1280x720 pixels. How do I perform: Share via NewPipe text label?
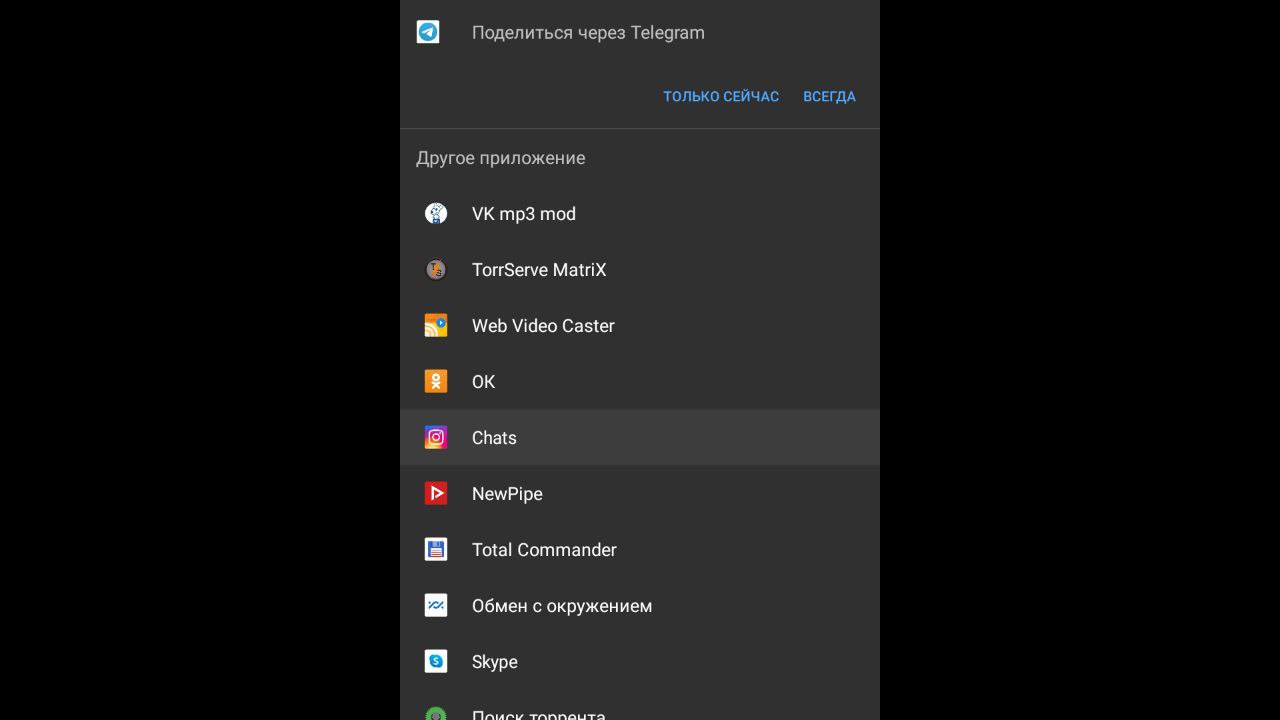coord(507,493)
